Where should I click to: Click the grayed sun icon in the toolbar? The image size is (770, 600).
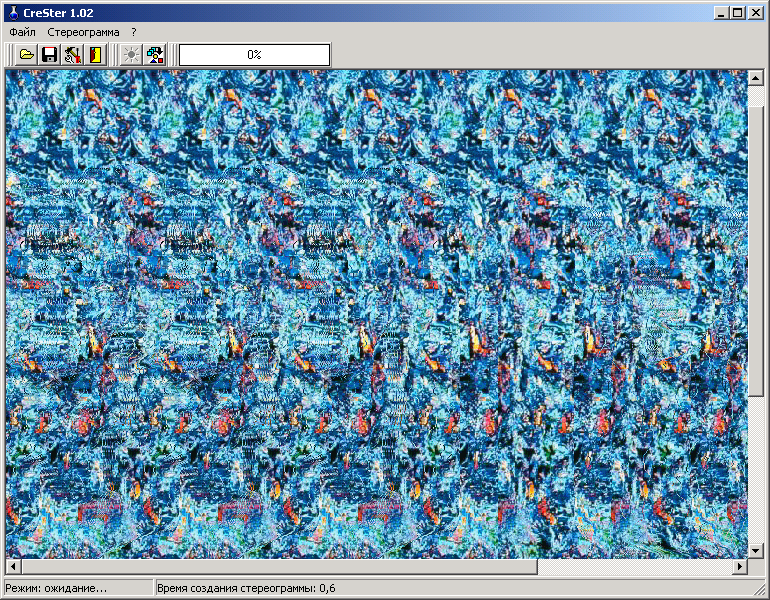click(x=132, y=55)
